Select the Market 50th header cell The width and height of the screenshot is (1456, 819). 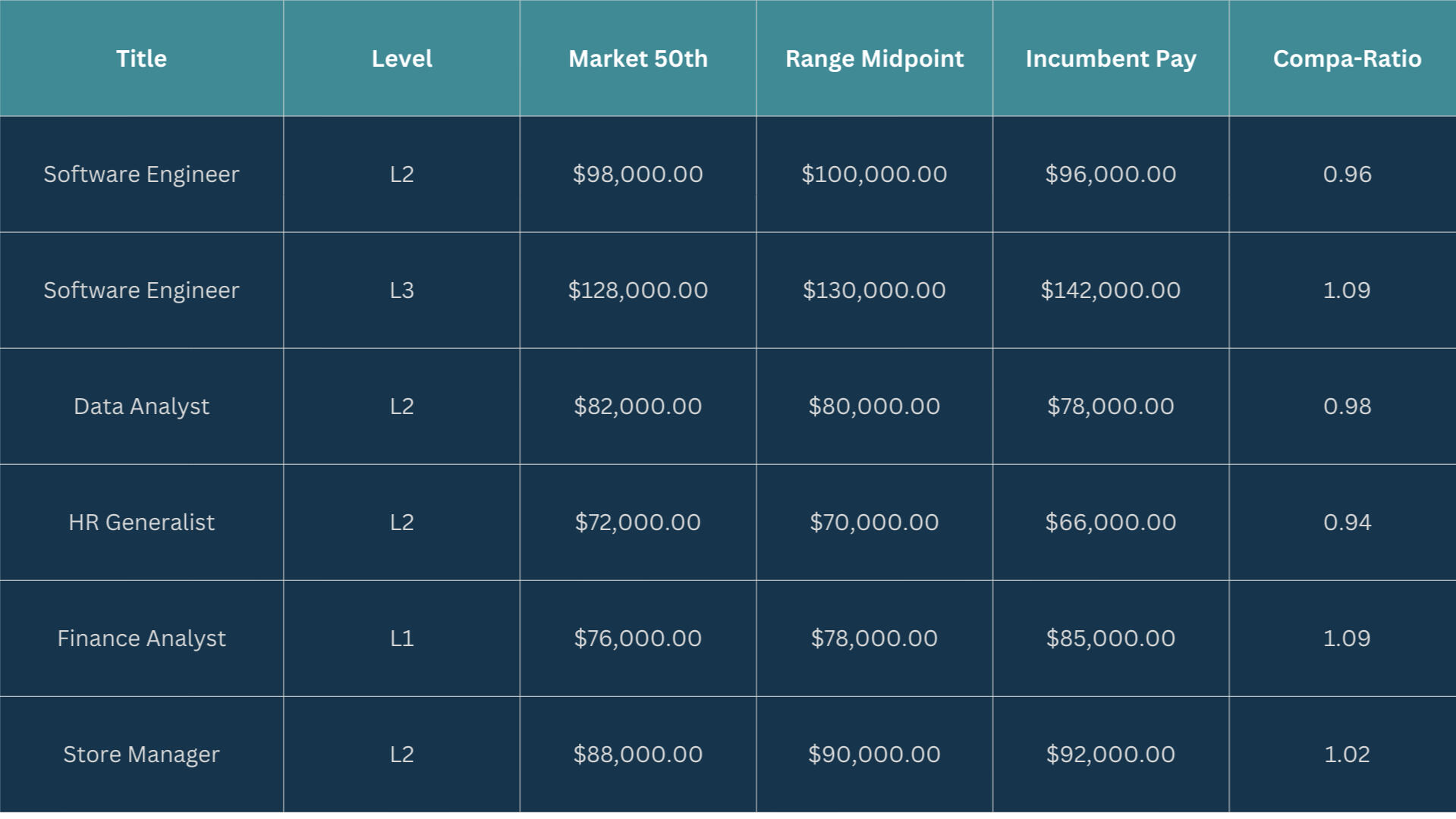[x=637, y=58]
